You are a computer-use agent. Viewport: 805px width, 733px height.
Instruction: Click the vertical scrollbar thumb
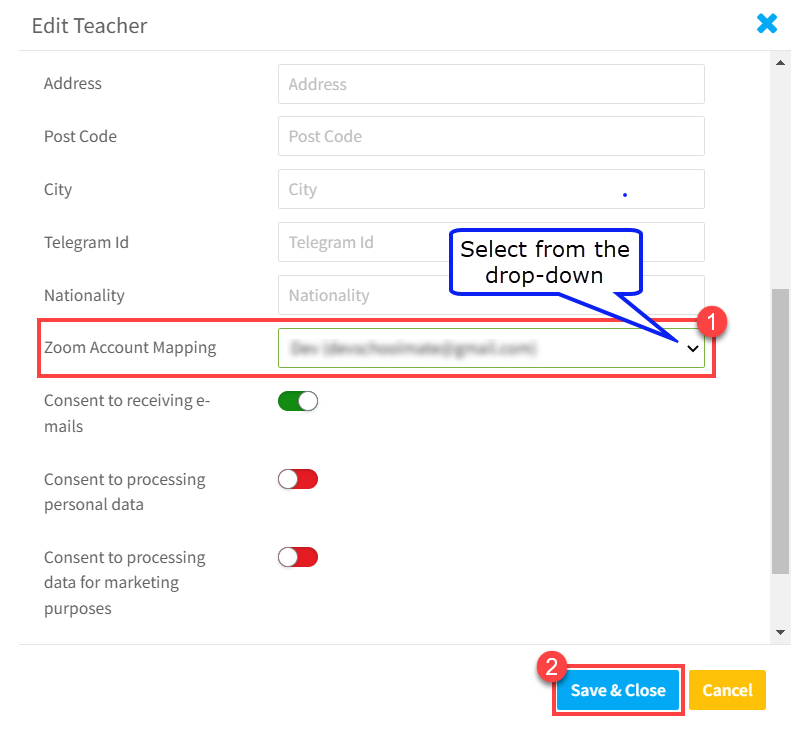[781, 430]
